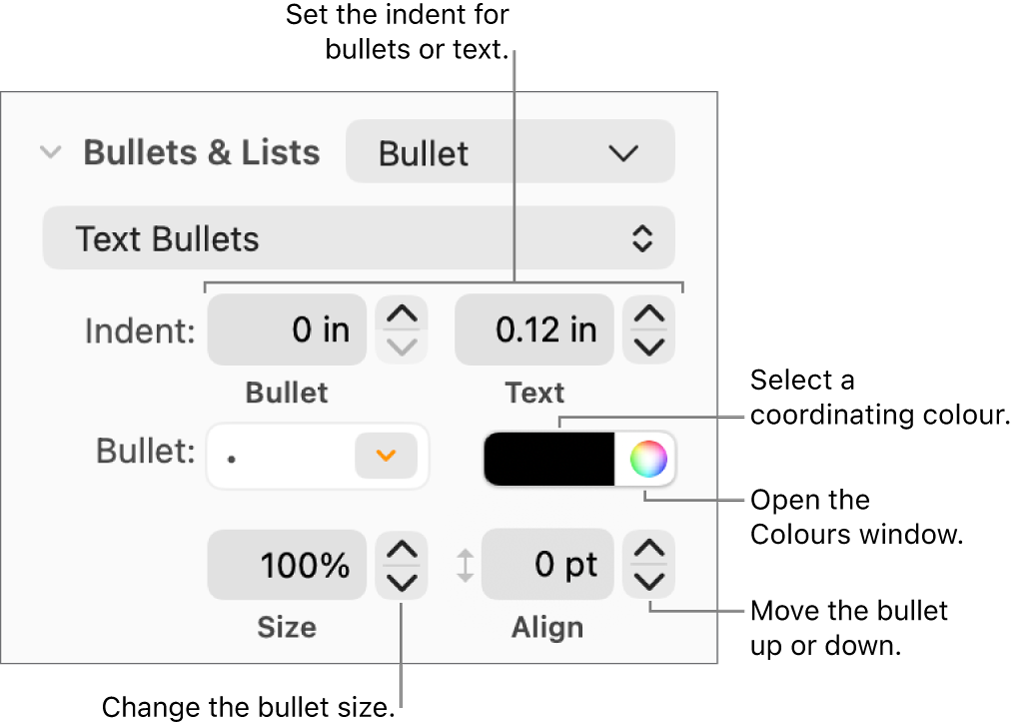
Task: Click the down arrow beside 0 in
Action: 401,344
